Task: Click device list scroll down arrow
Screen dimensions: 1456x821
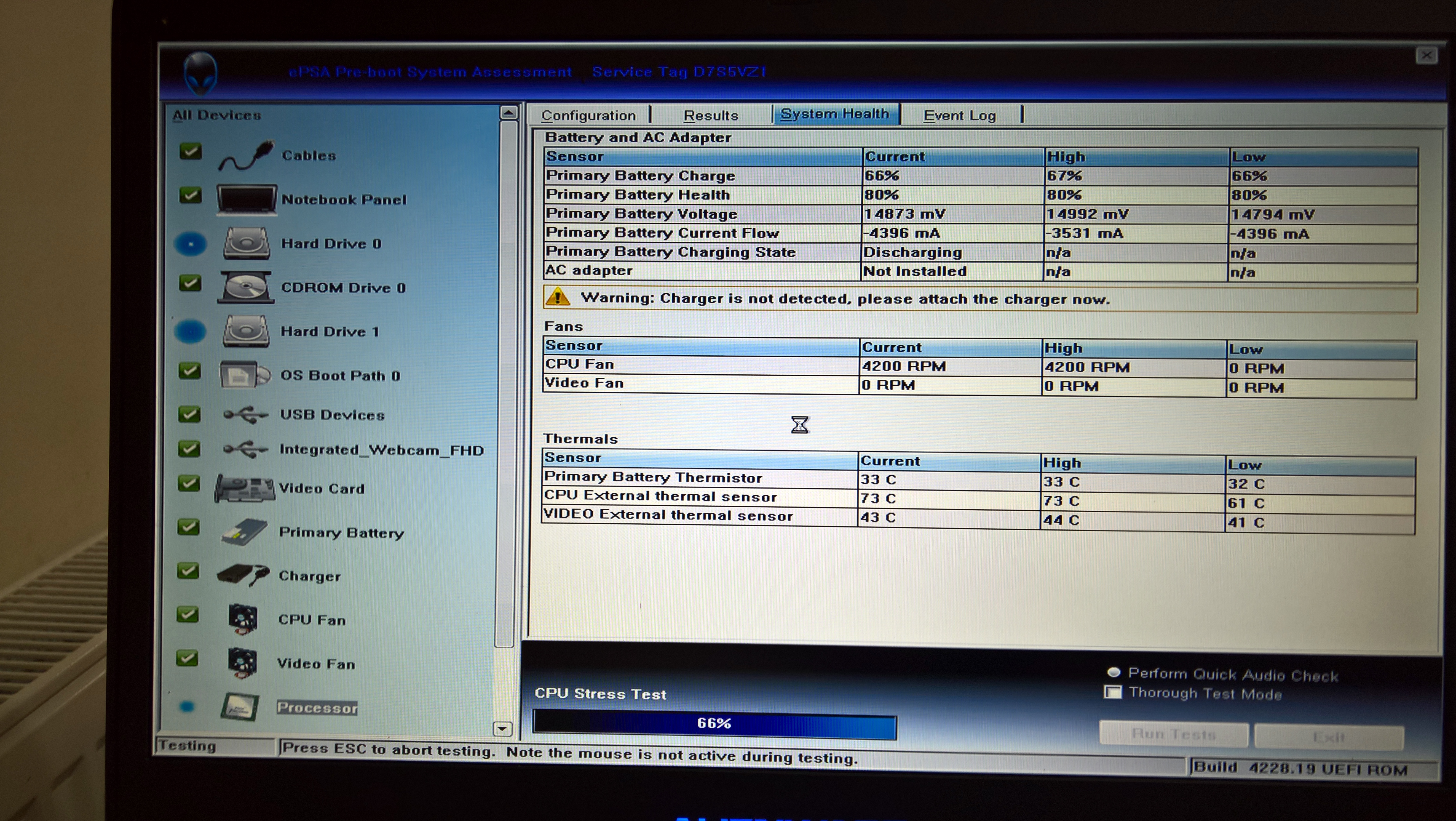Action: [502, 729]
